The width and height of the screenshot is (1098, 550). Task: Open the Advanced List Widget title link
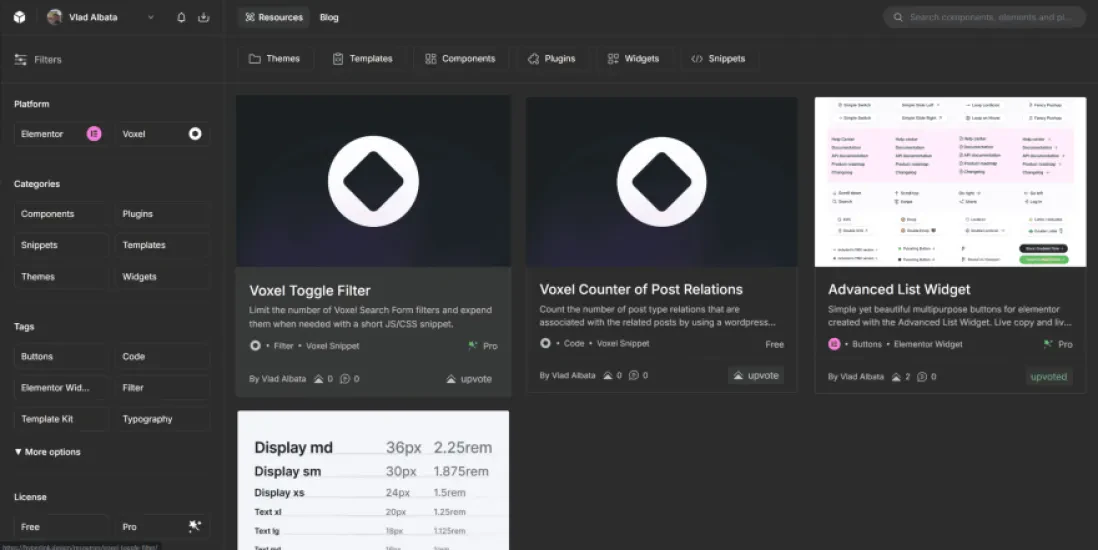(x=899, y=289)
